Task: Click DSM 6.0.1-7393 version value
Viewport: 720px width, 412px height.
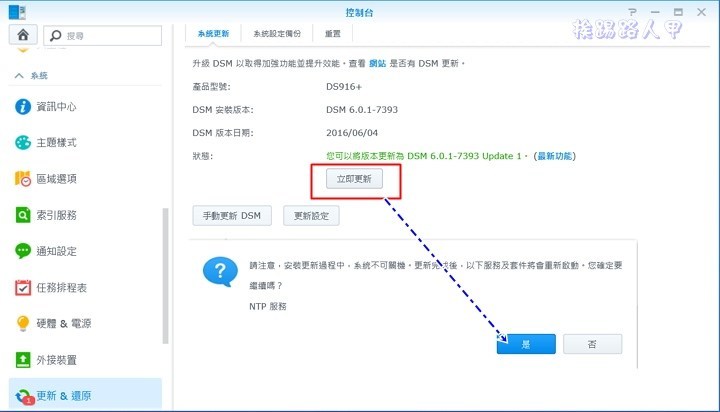Action: [x=362, y=110]
